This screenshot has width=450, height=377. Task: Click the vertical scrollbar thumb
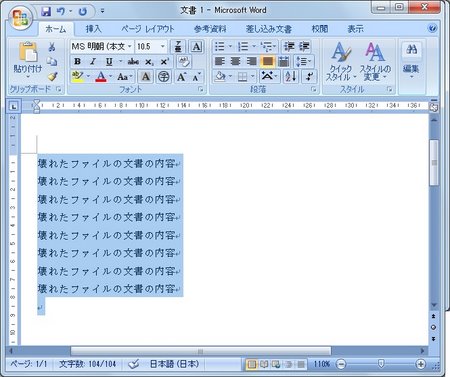point(434,163)
